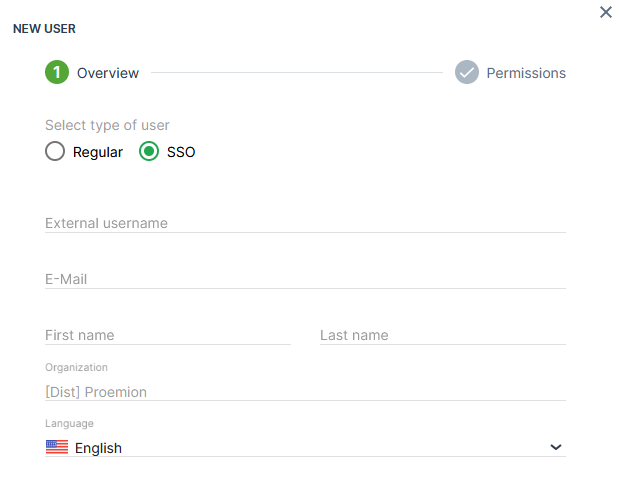The height and width of the screenshot is (483, 619).
Task: Click the Select type of user label
Action: click(x=107, y=126)
